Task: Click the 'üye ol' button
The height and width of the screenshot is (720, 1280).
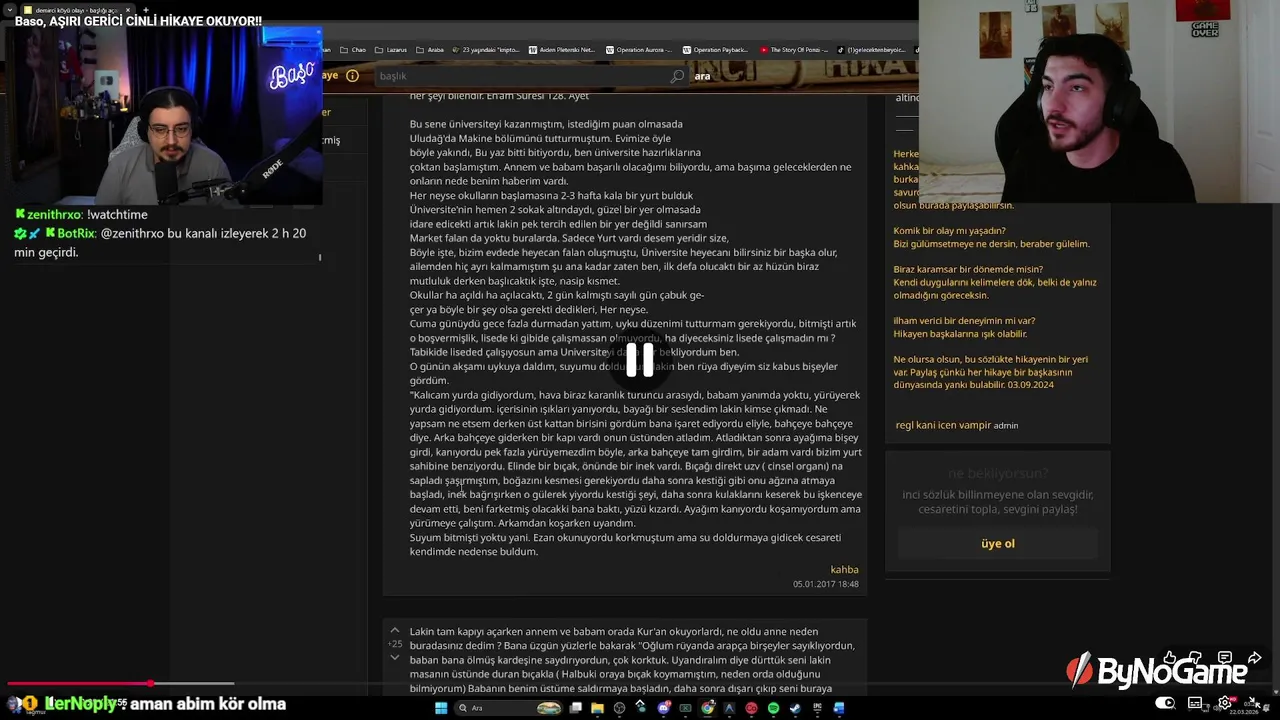Action: (x=998, y=544)
